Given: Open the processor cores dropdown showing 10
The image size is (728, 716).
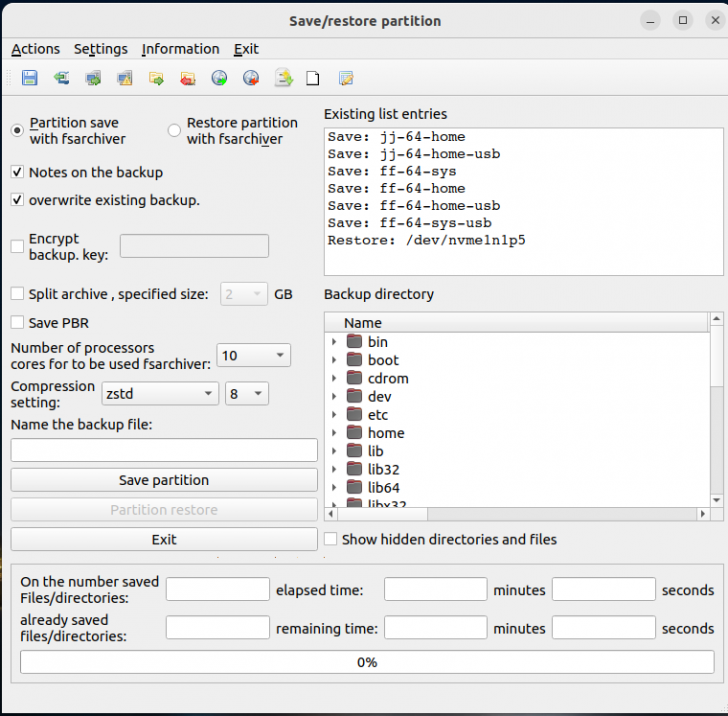Looking at the screenshot, I should click(x=254, y=355).
